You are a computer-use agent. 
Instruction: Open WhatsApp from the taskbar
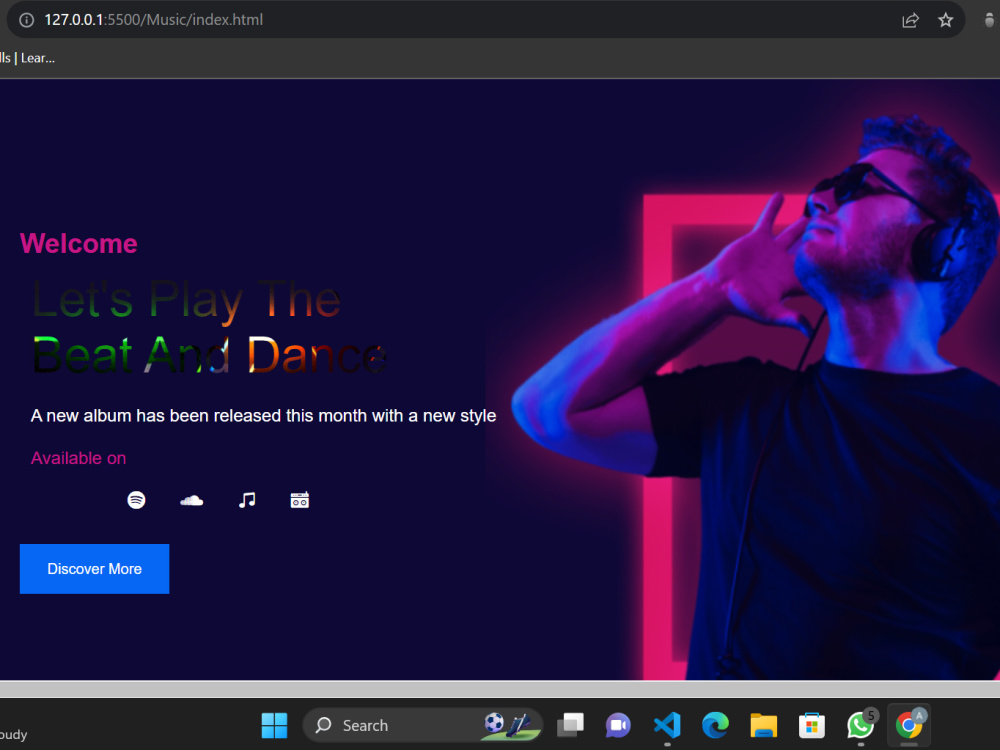click(x=860, y=725)
